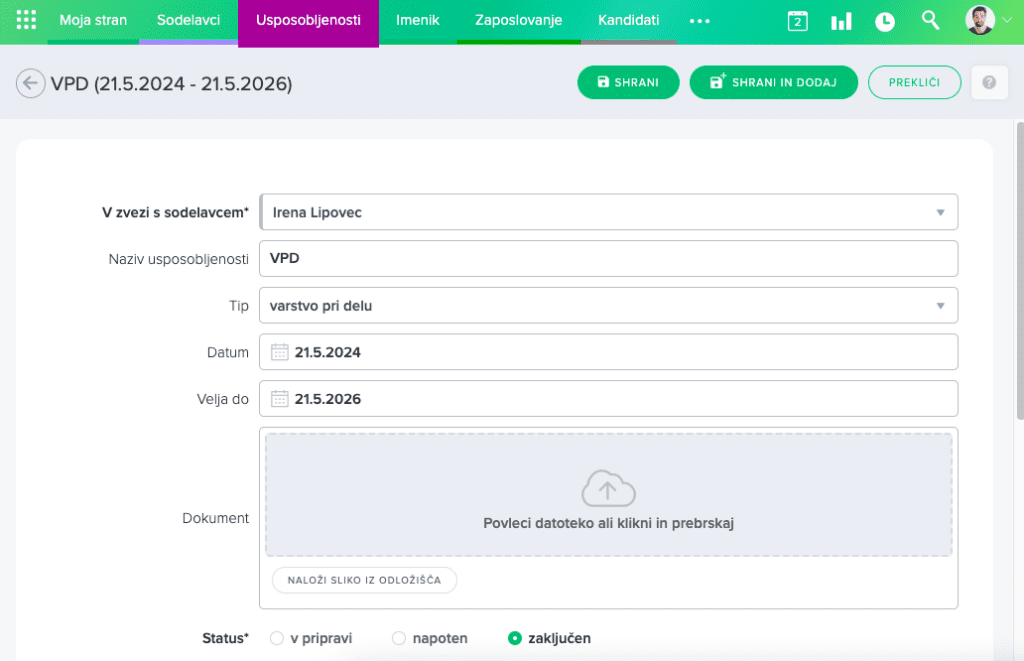This screenshot has height=661, width=1024.
Task: Switch to the Sodelavci tab
Action: (188, 21)
